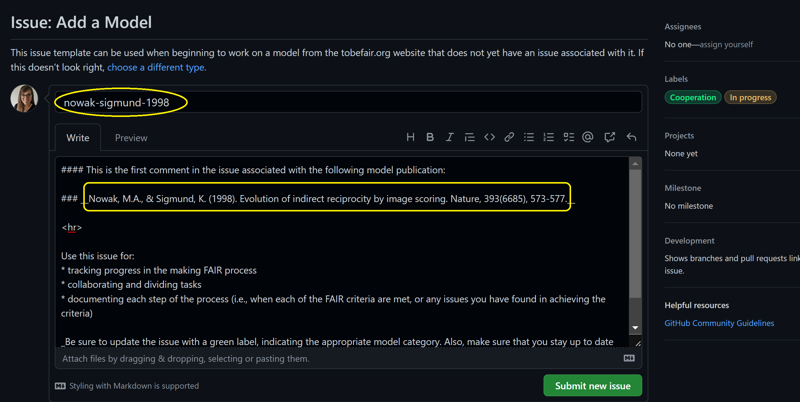Open saved replies arrow icon
800x402 pixels.
pyautogui.click(x=631, y=137)
